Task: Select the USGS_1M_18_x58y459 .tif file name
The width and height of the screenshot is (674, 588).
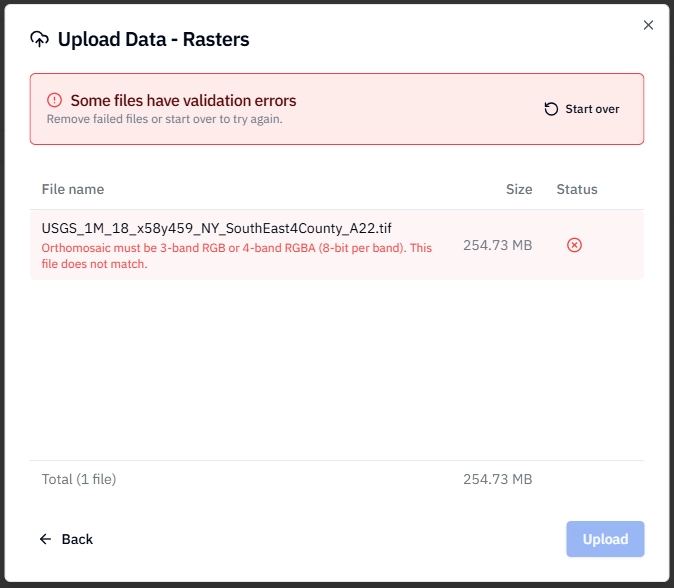Action: click(x=216, y=228)
